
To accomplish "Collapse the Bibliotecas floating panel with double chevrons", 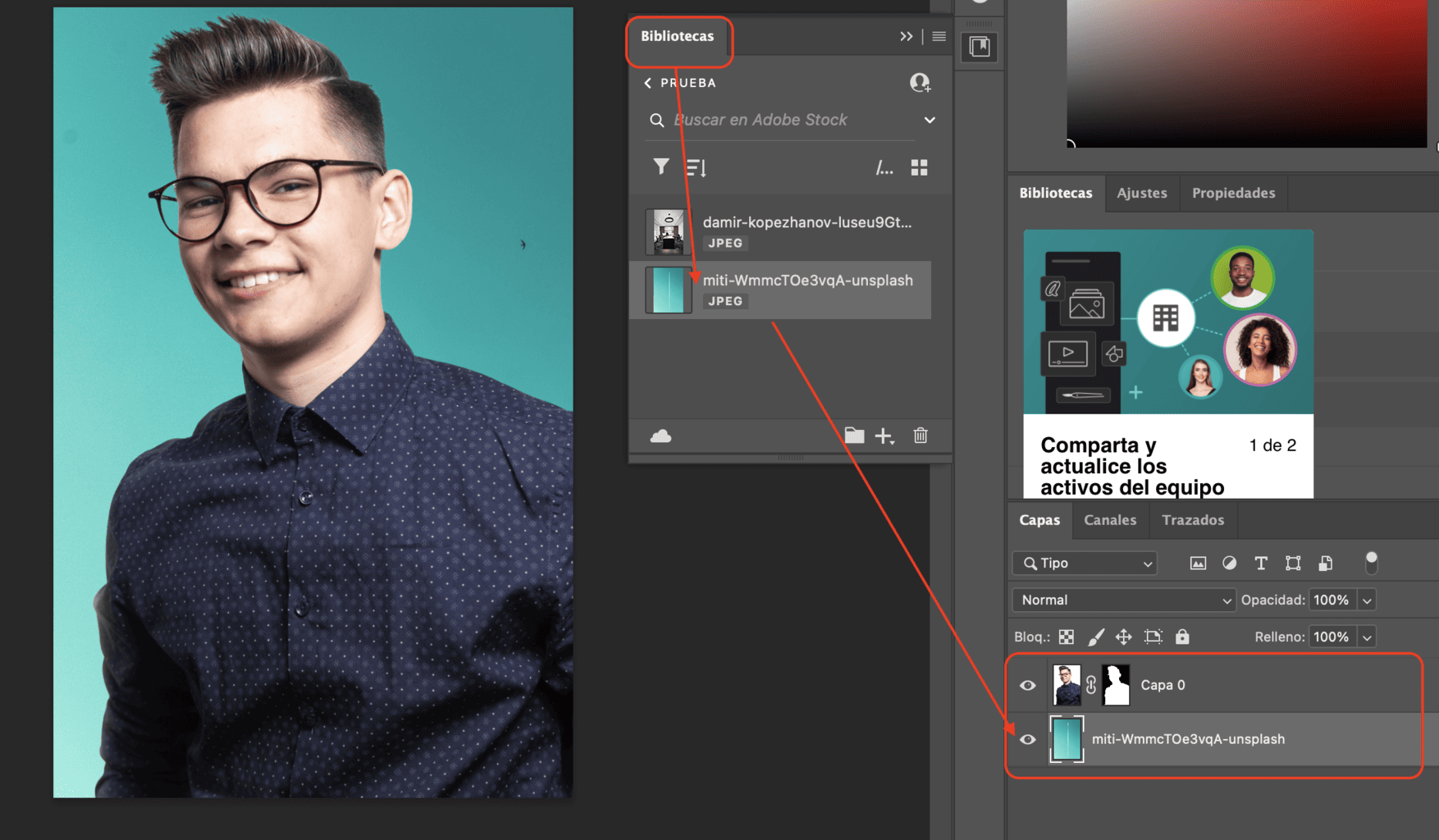I will pos(906,36).
